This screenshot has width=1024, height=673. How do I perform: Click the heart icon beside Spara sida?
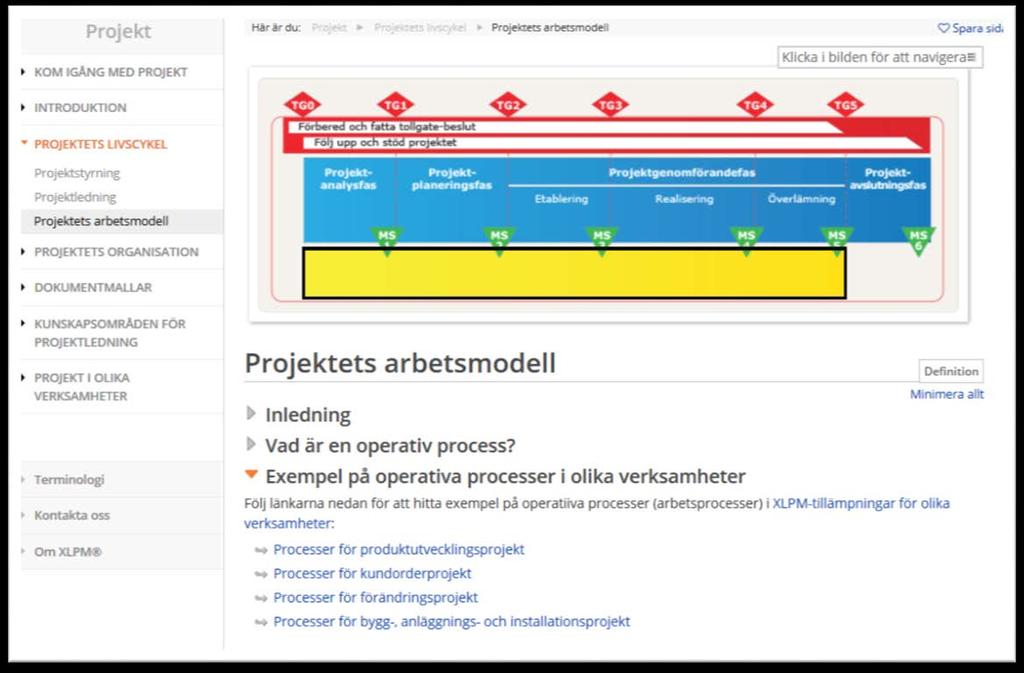click(x=944, y=28)
